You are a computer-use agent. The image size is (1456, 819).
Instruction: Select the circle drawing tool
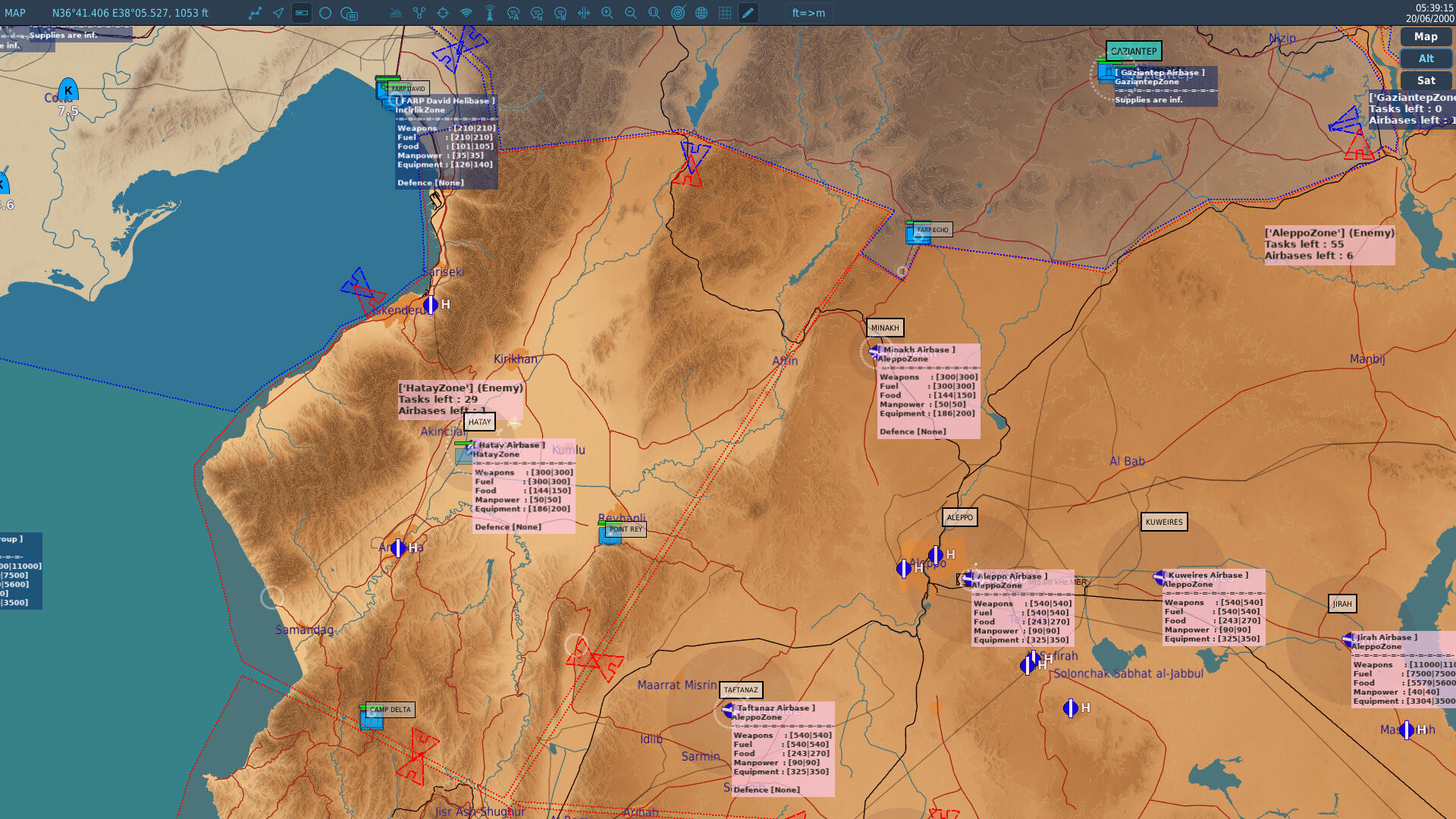pos(325,13)
